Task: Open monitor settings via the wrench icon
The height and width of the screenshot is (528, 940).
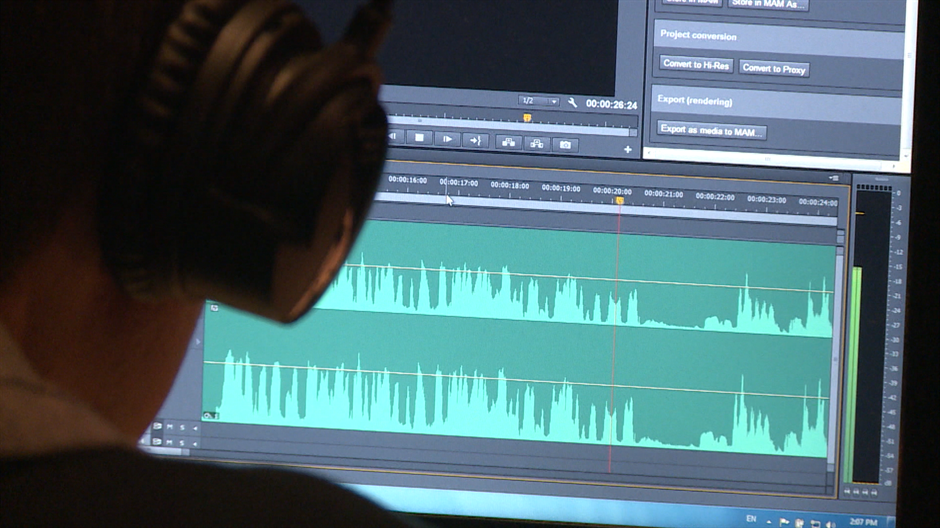Action: tap(572, 103)
